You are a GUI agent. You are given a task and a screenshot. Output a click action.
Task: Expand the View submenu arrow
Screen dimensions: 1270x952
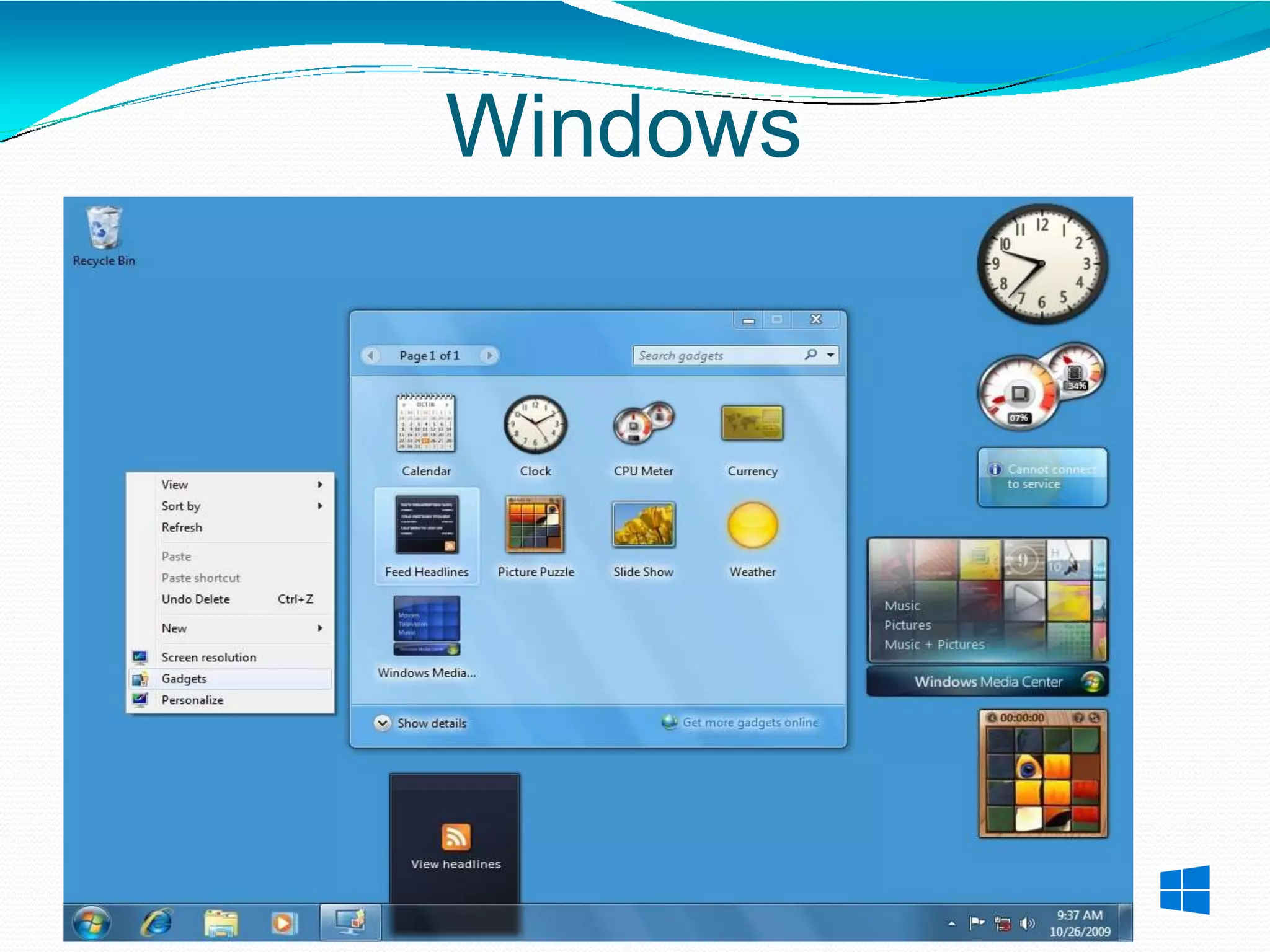point(320,485)
